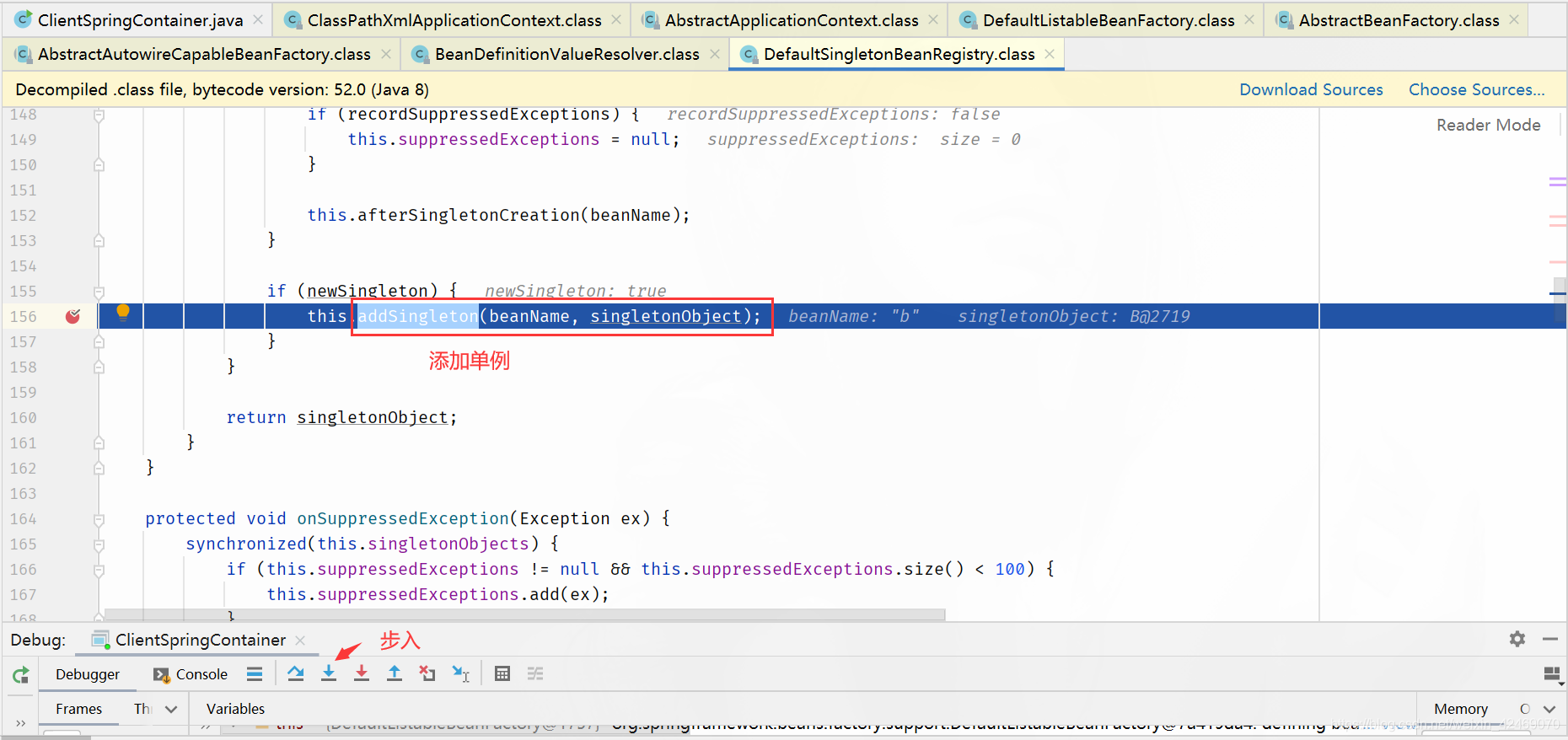
Task: Click Download Sources link
Action: [x=1311, y=89]
